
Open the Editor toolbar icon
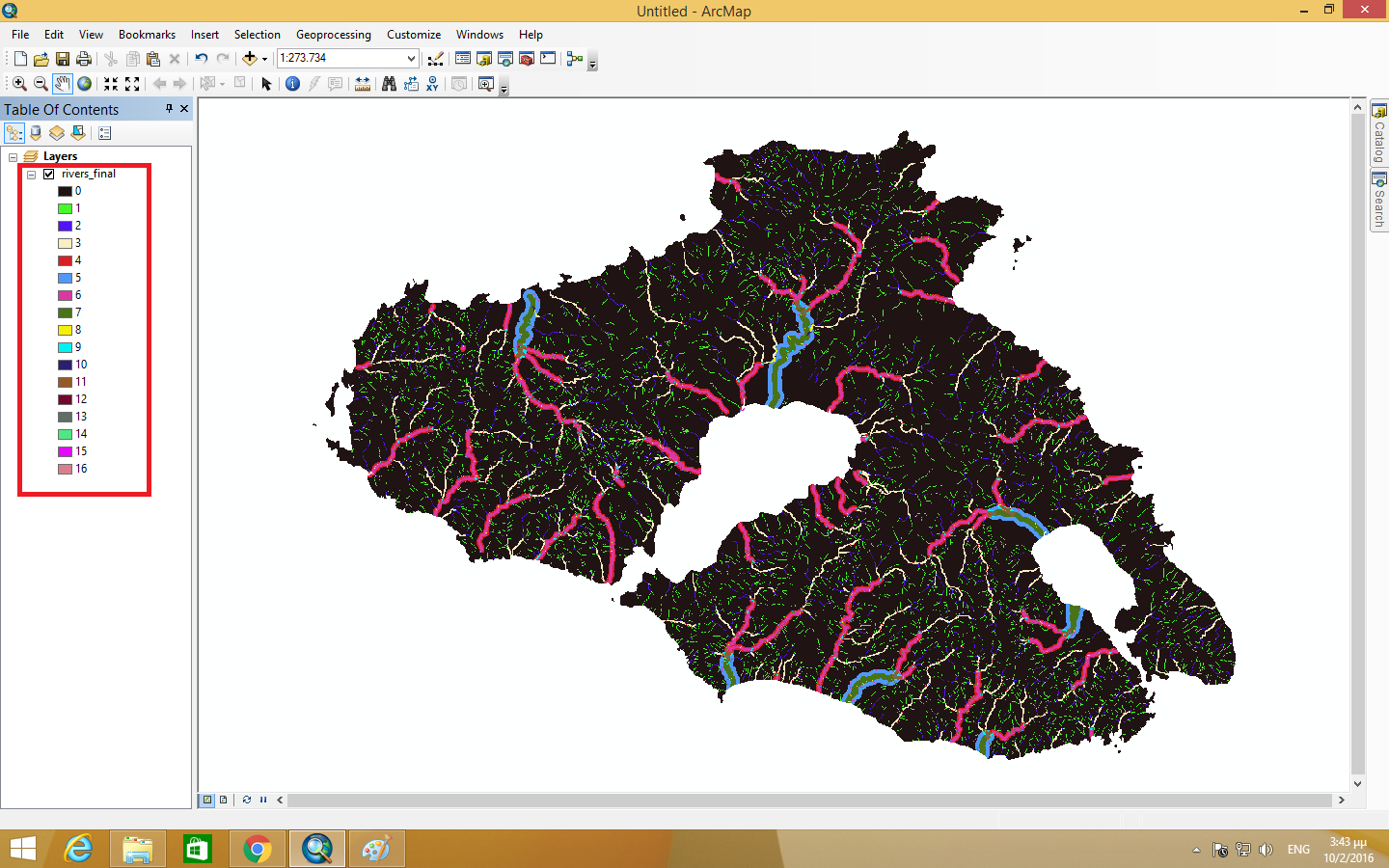(436, 59)
